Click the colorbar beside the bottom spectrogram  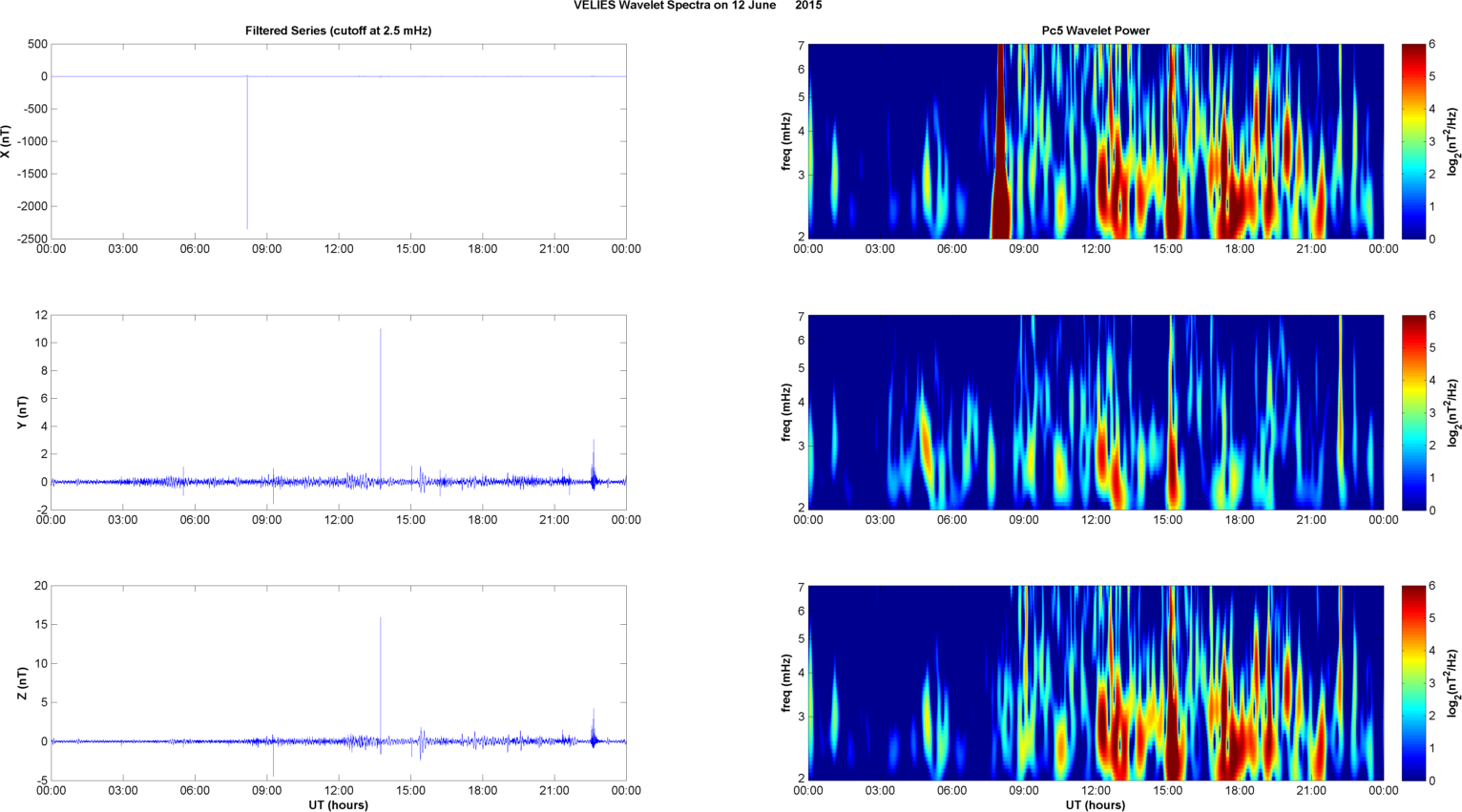[1412, 683]
